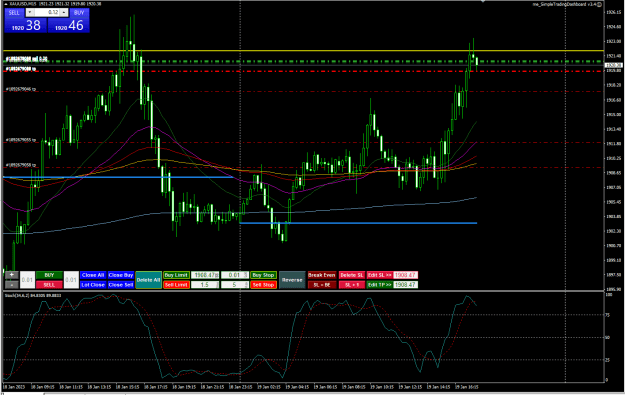Click the teal Delete All button

click(x=148, y=280)
